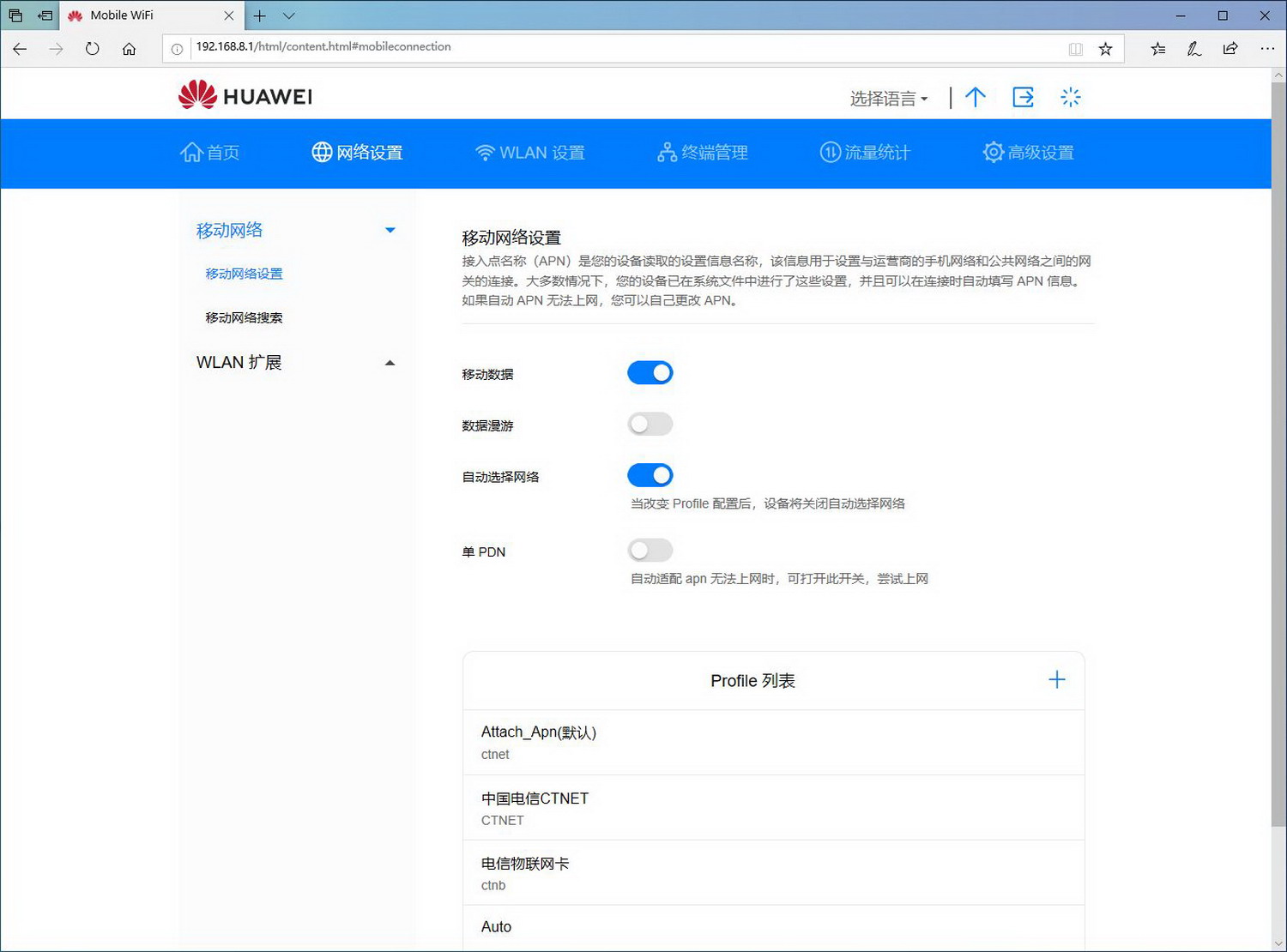1287x952 pixels.
Task: Turn off 自动选择网络 automatic network selection
Action: [650, 475]
